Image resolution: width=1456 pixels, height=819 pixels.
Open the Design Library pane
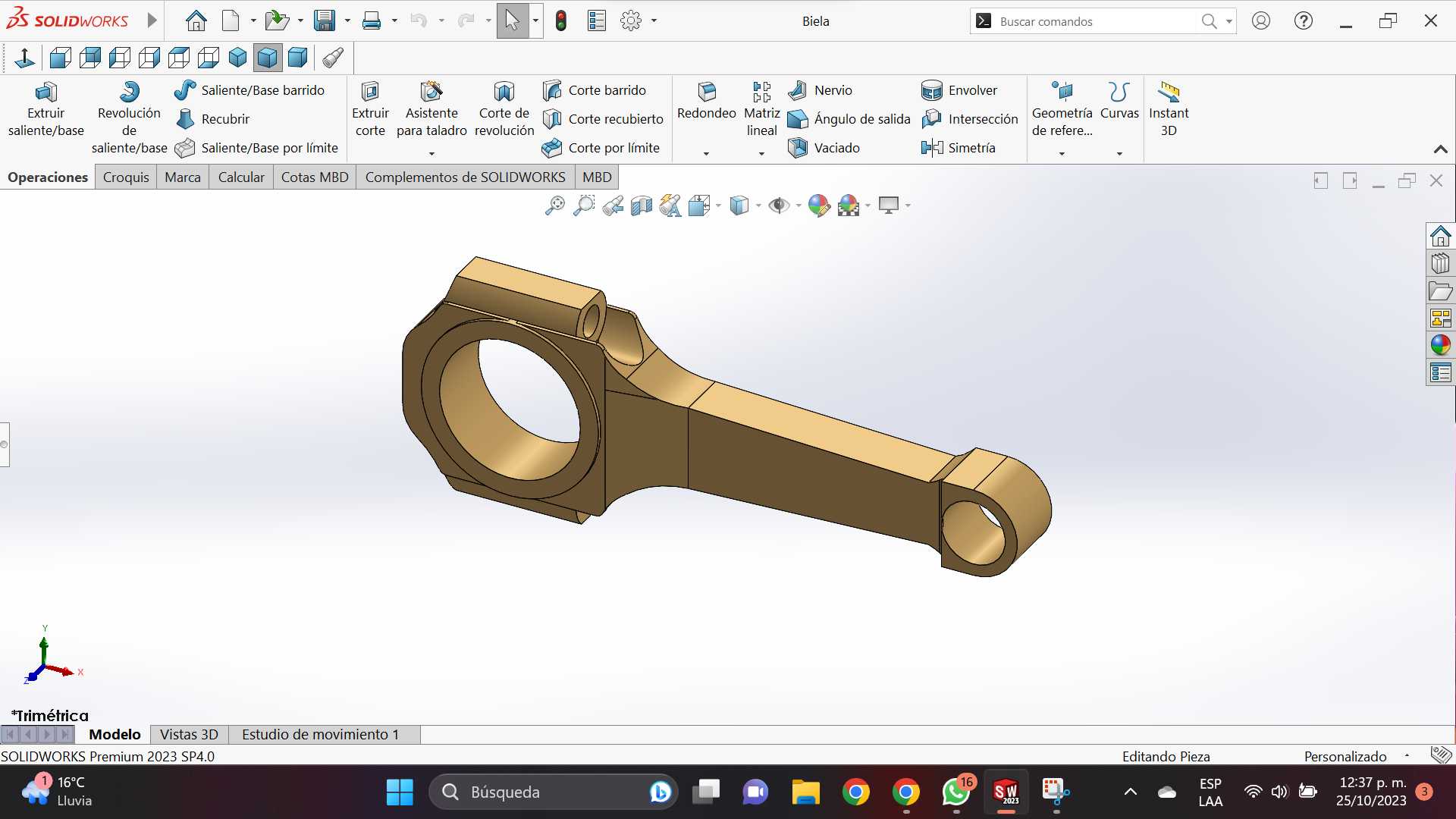[x=1440, y=263]
